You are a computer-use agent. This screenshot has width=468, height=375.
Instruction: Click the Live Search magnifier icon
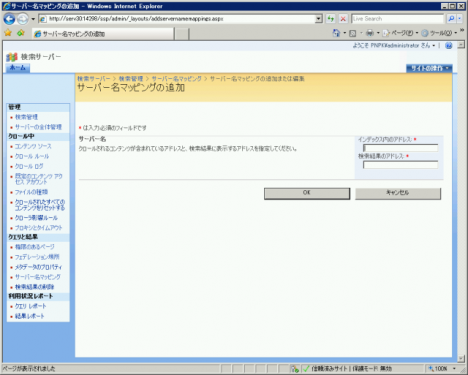(451, 19)
